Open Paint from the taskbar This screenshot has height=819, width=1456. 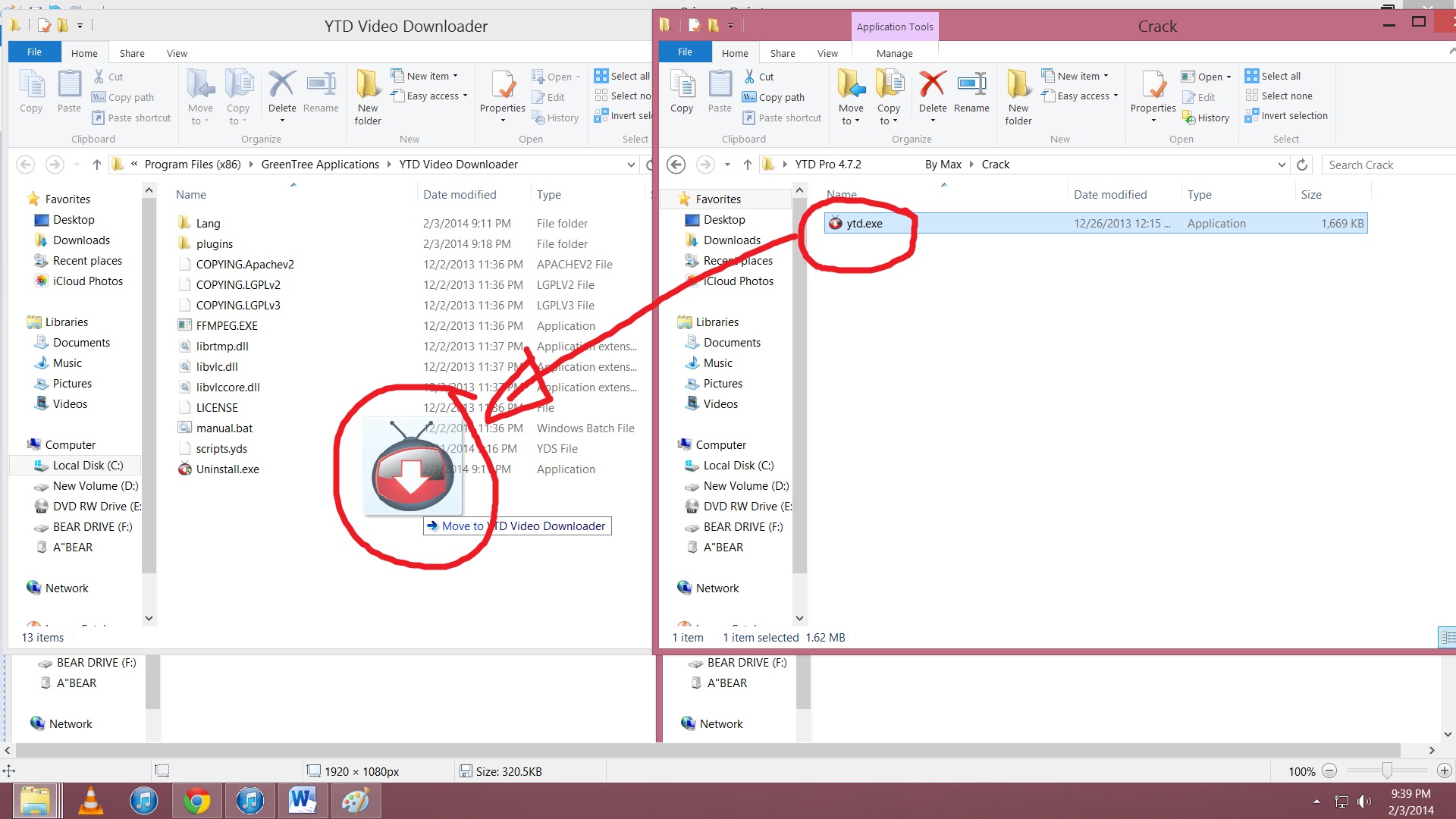[355, 801]
